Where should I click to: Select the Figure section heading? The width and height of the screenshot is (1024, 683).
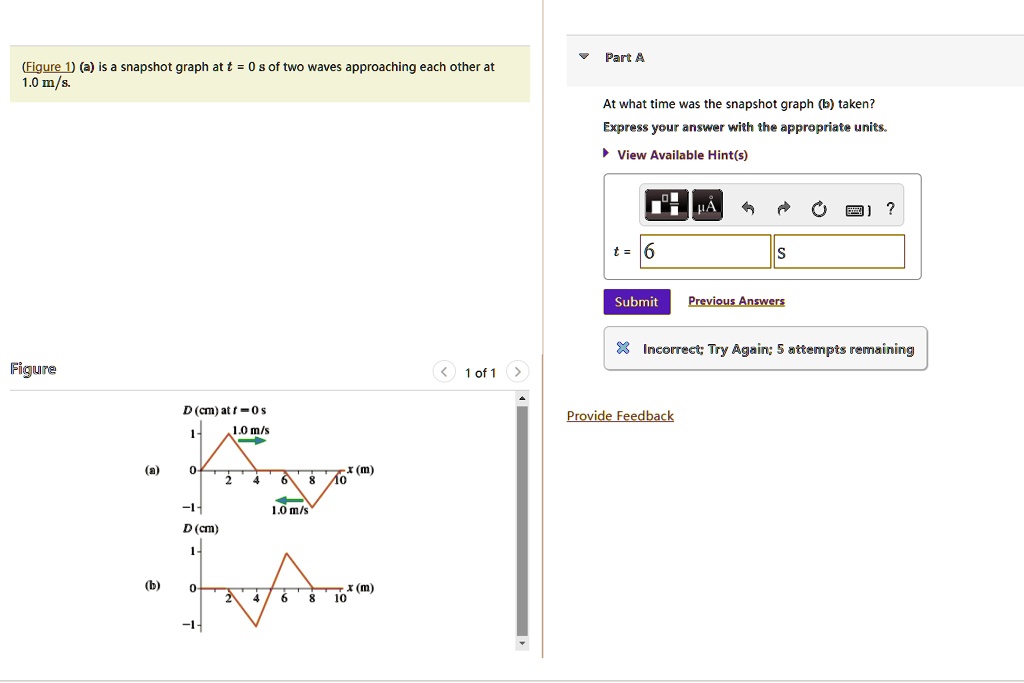pos(33,368)
